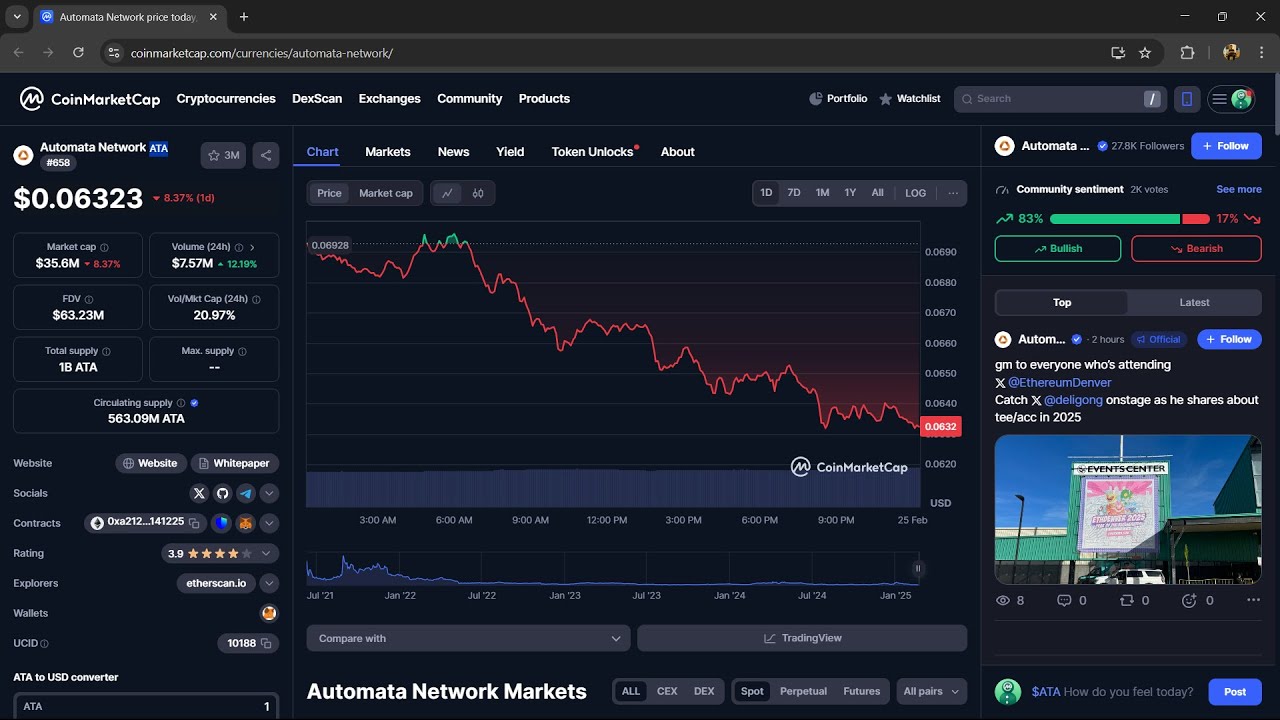Add Automata Network to watchlist star button
Screen dimensions: 1280x720
coord(223,155)
